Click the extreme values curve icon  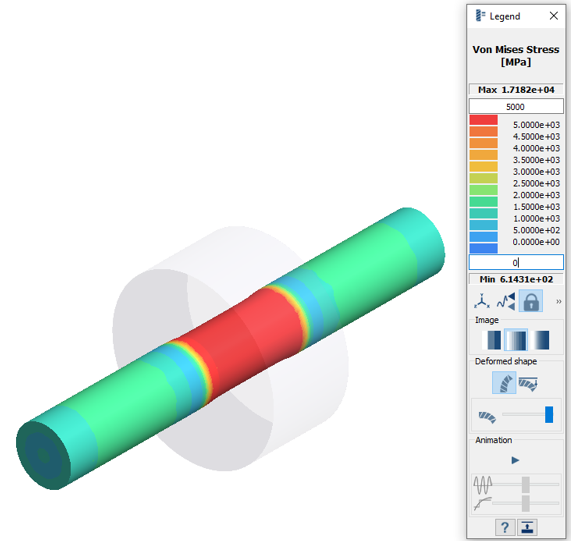tap(506, 301)
